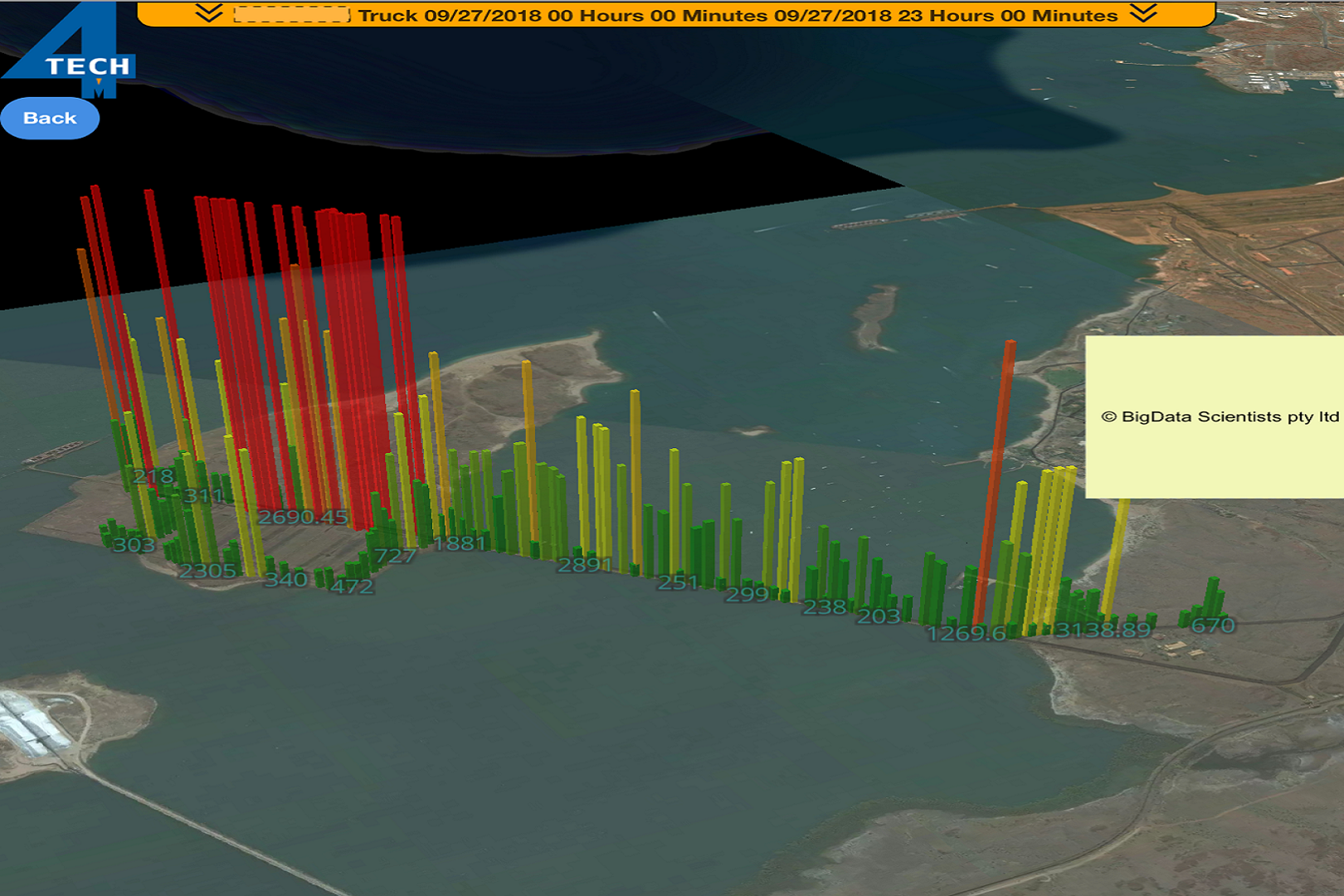Image resolution: width=1344 pixels, height=896 pixels.
Task: Expand the left double-chevron in orange bar
Action: tap(208, 13)
